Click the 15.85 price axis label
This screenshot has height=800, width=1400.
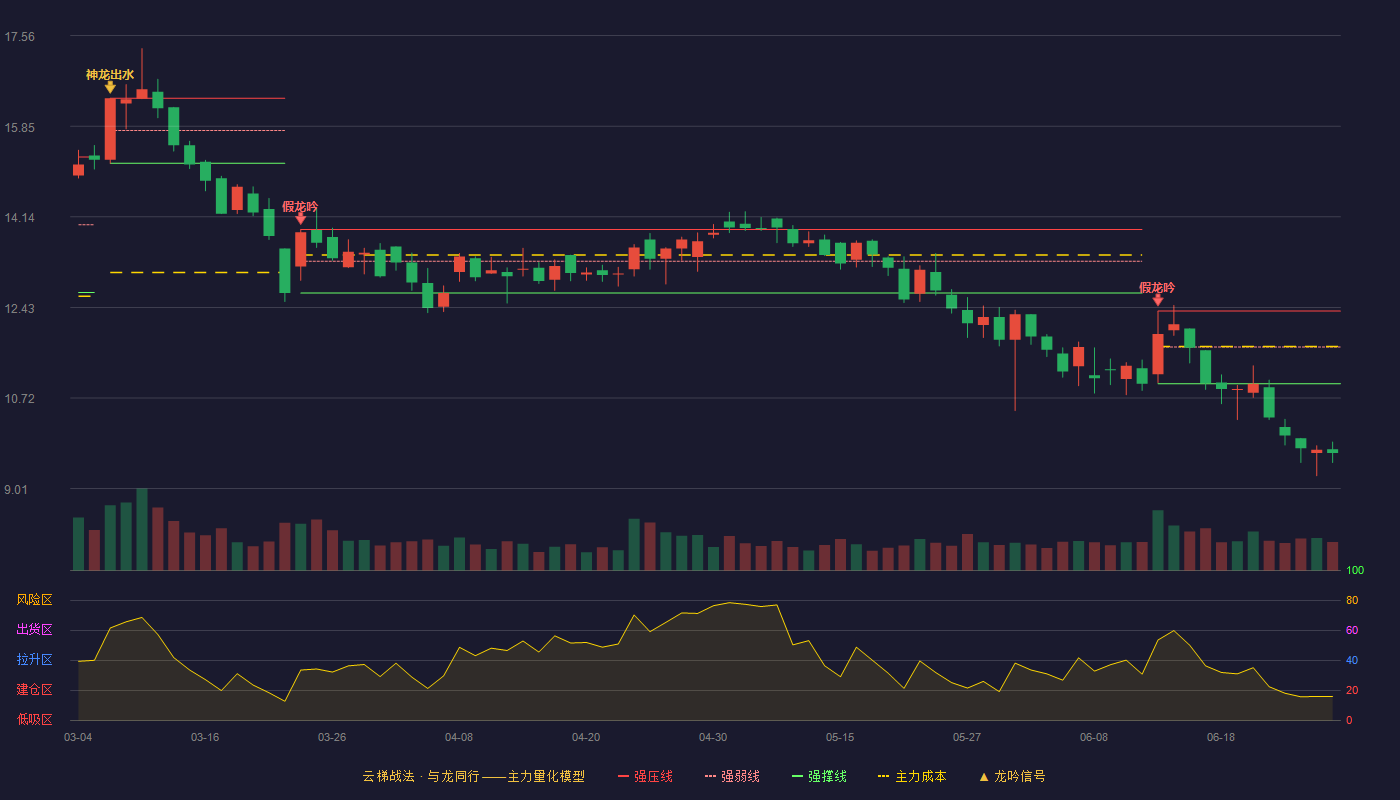tap(20, 128)
